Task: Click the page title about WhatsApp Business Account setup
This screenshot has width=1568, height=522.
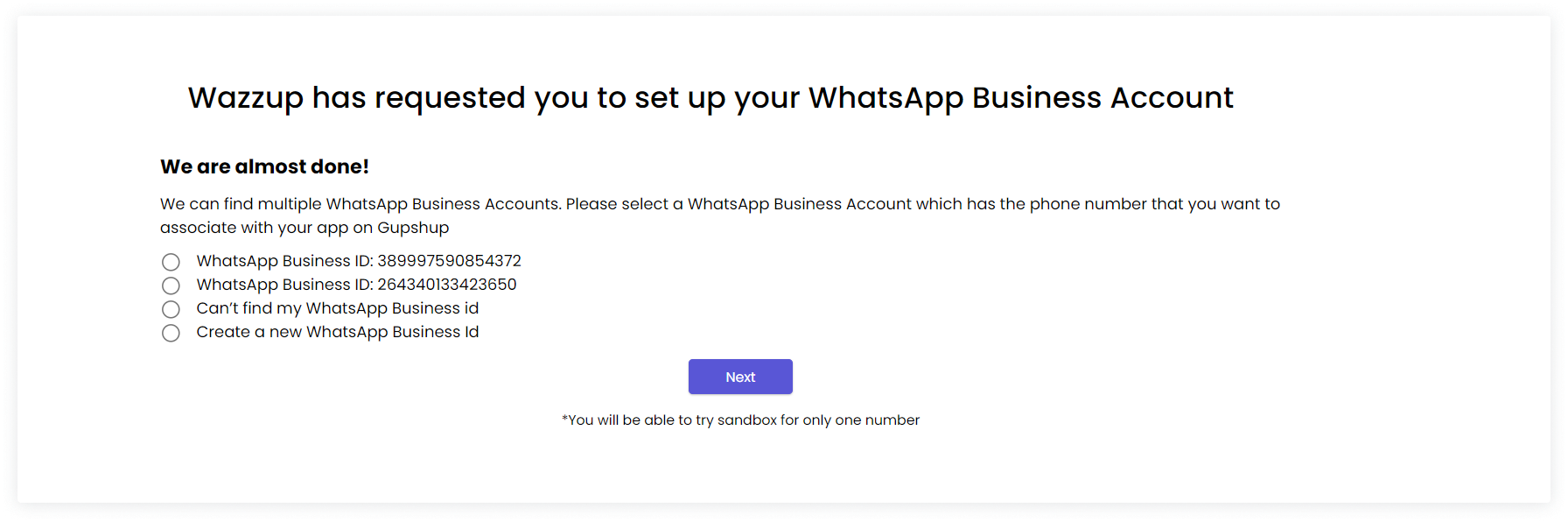Action: coord(710,97)
